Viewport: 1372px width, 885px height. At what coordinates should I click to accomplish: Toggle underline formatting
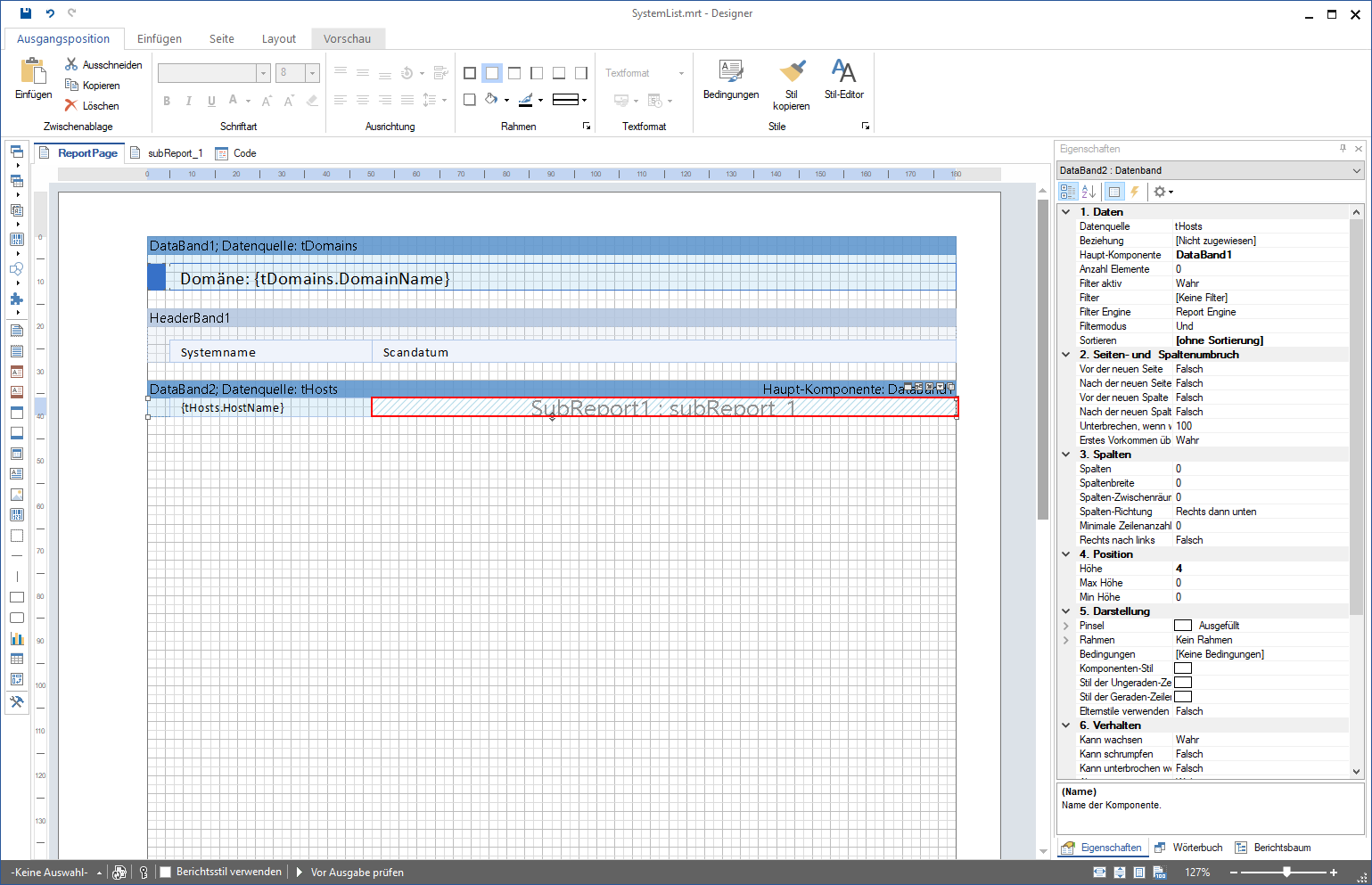[211, 101]
